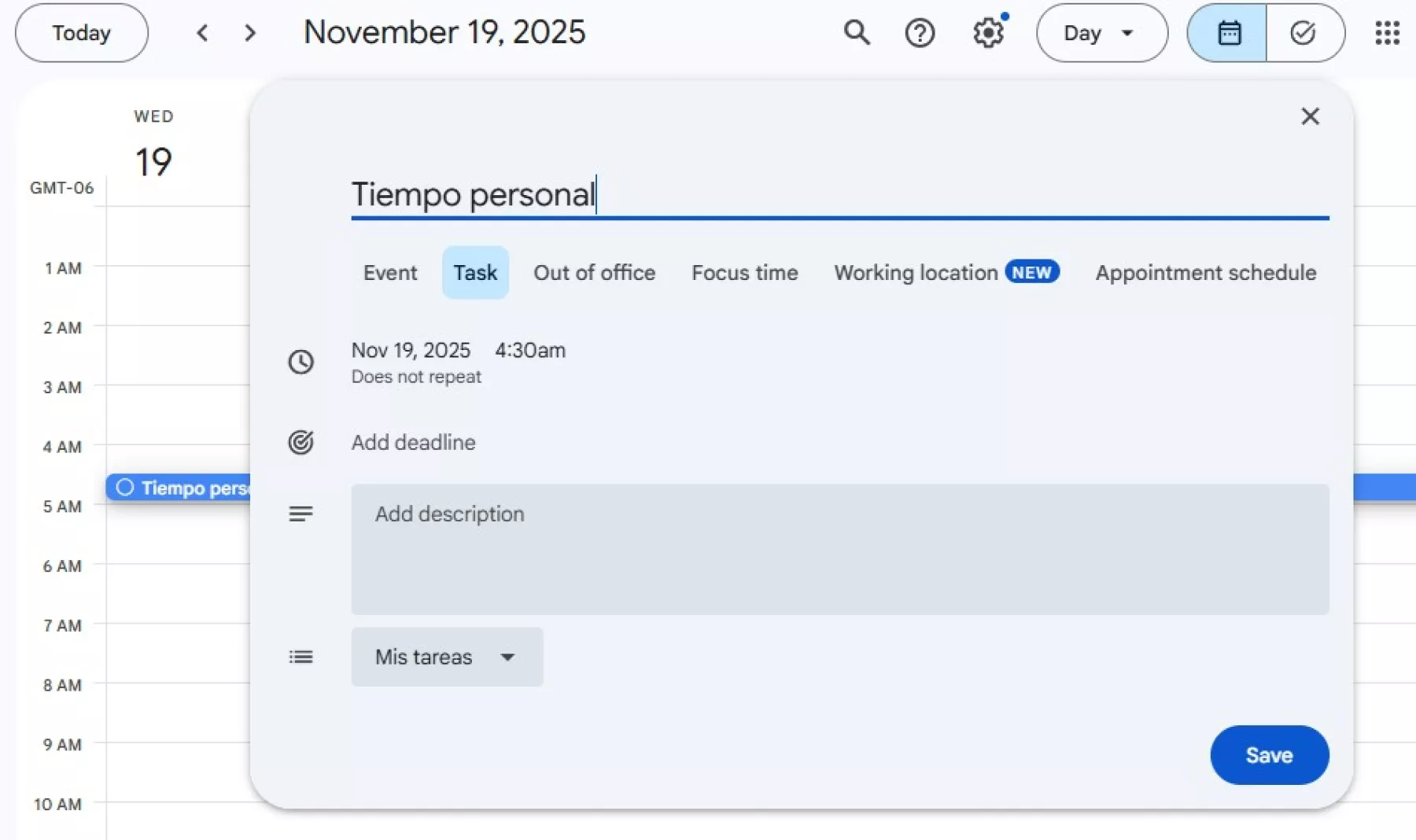Jump to Today
This screenshot has height=840, width=1416.
click(x=80, y=32)
